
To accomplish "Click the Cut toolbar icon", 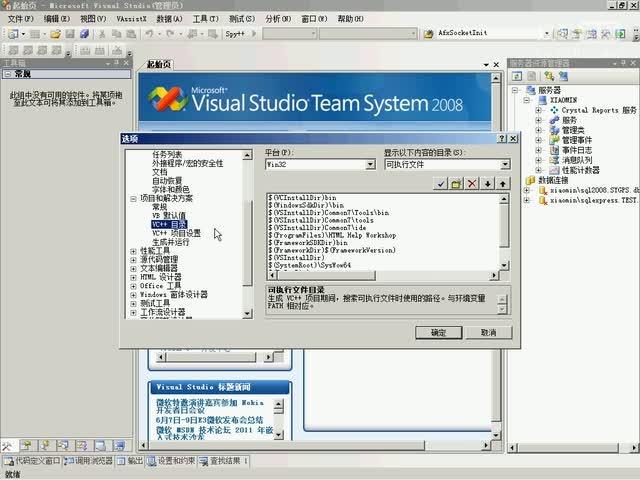I will tap(102, 34).
